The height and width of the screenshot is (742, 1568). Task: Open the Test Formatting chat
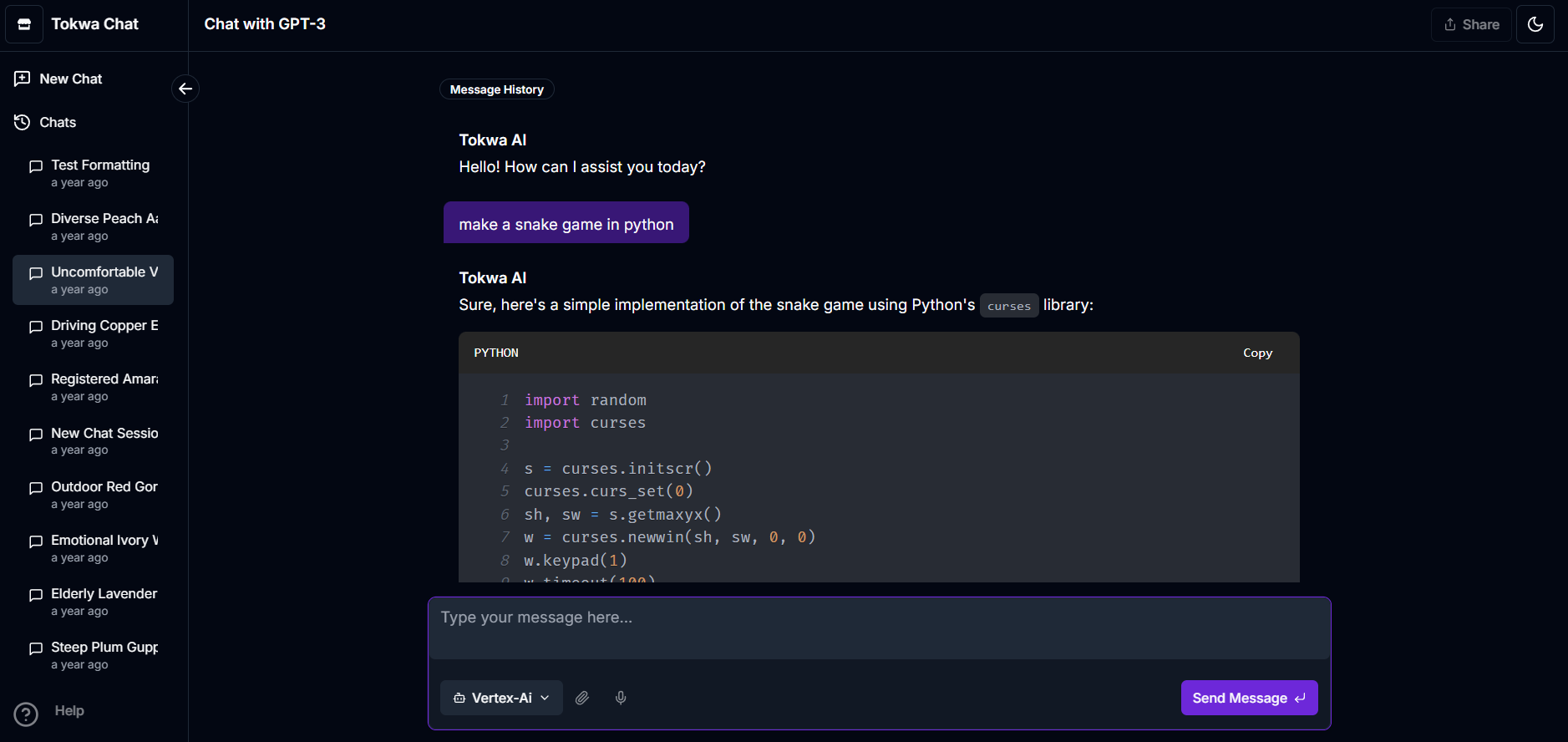[99, 173]
